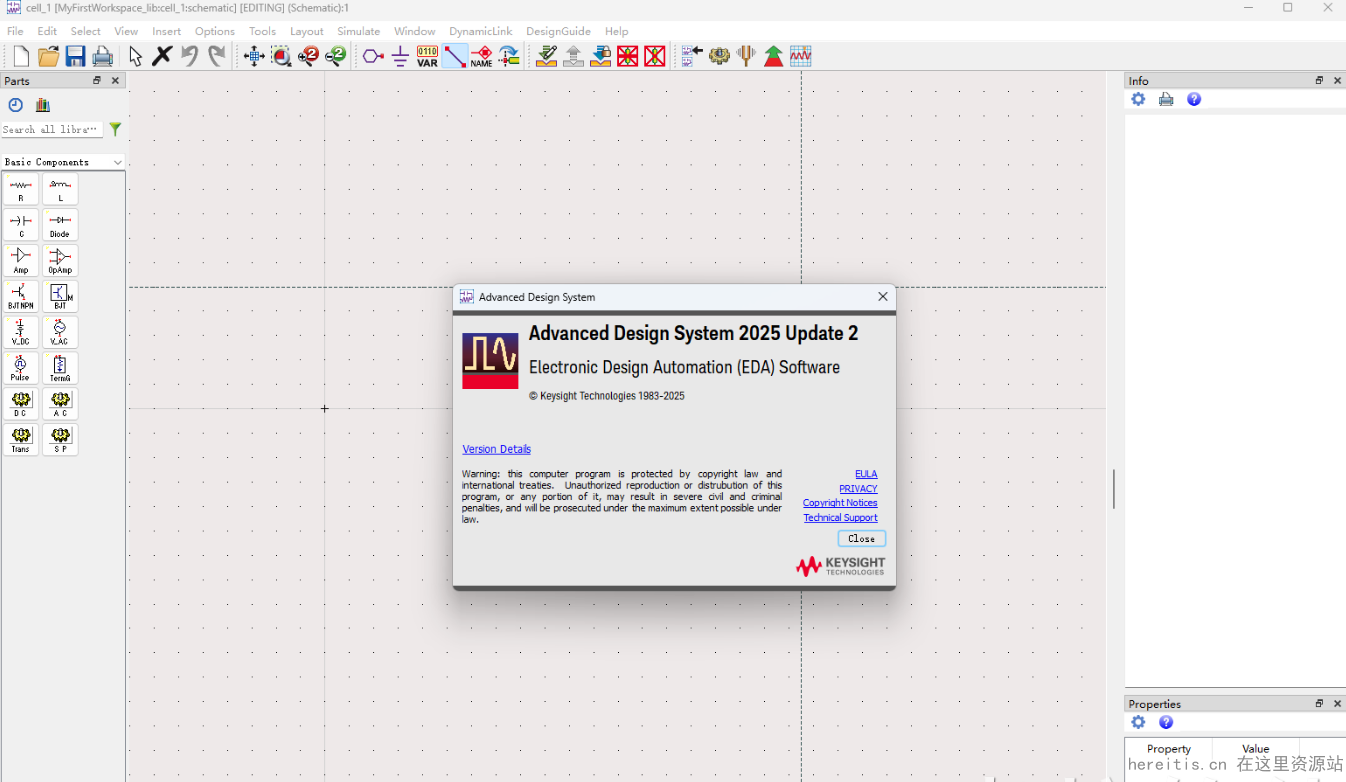
Task: Create a new design via toolbar
Action: point(21,56)
